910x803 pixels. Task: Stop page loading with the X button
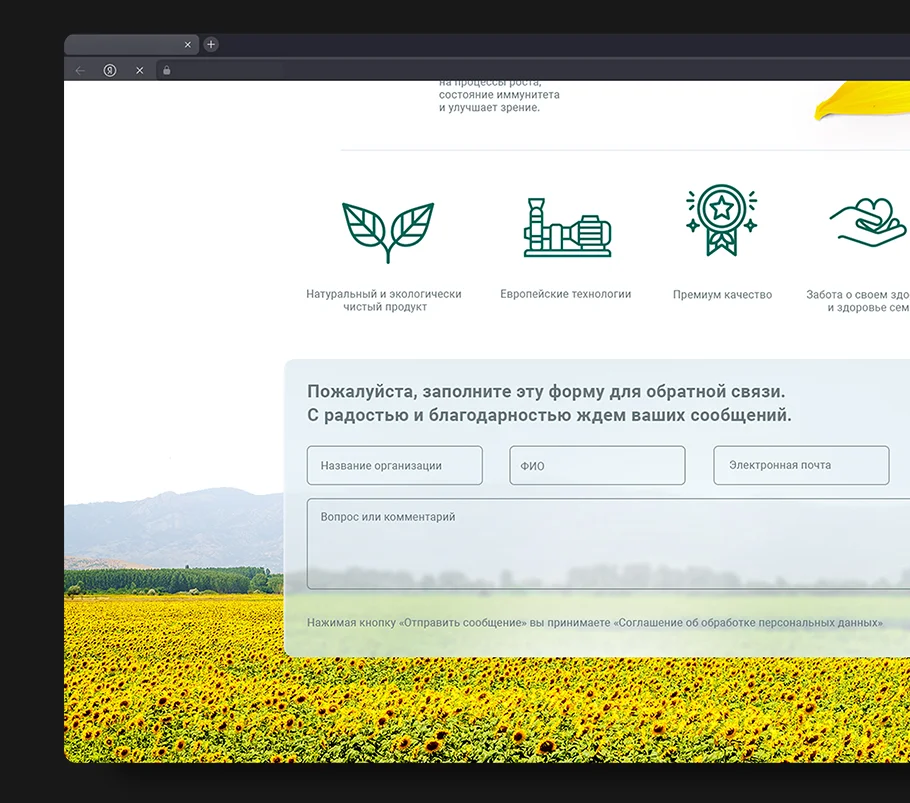140,70
